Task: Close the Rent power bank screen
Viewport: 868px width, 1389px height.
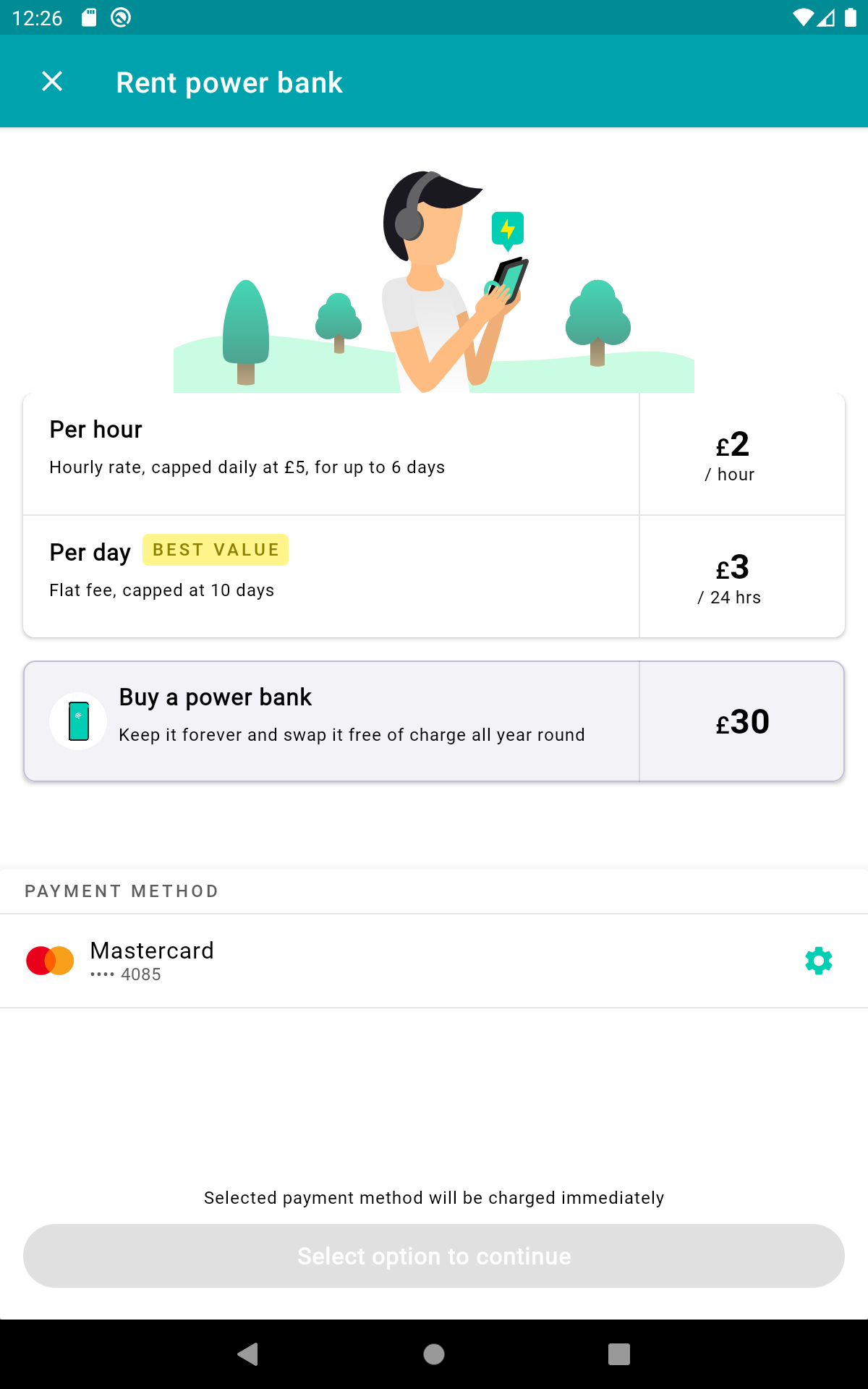Action: pos(52,81)
